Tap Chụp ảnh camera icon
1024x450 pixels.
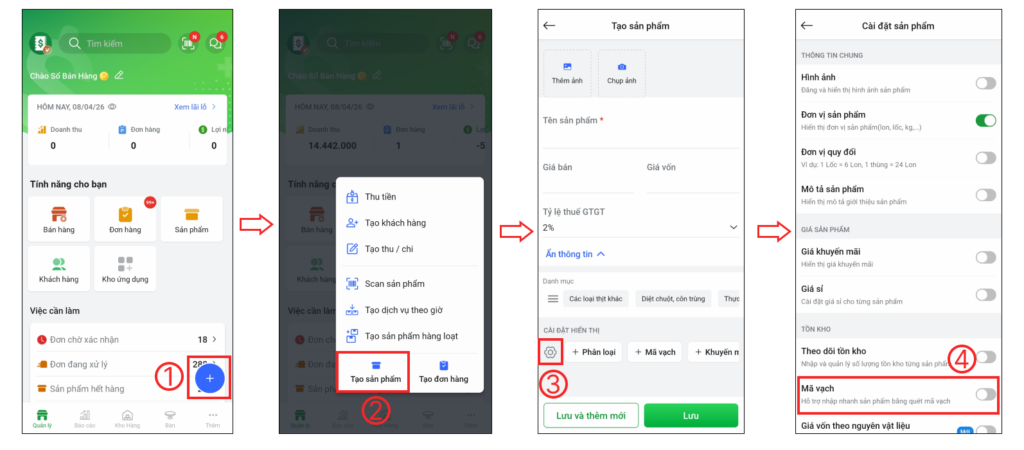pyautogui.click(x=622, y=74)
